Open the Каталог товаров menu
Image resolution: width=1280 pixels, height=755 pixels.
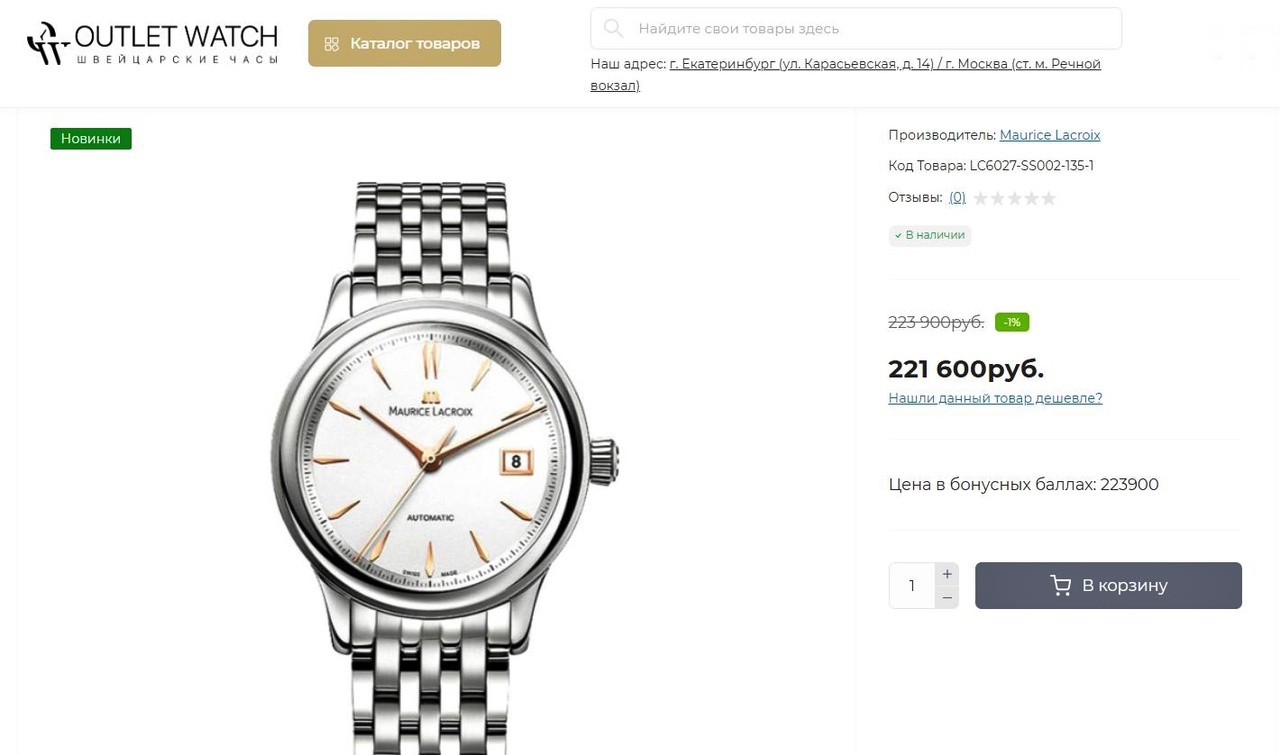pos(404,44)
